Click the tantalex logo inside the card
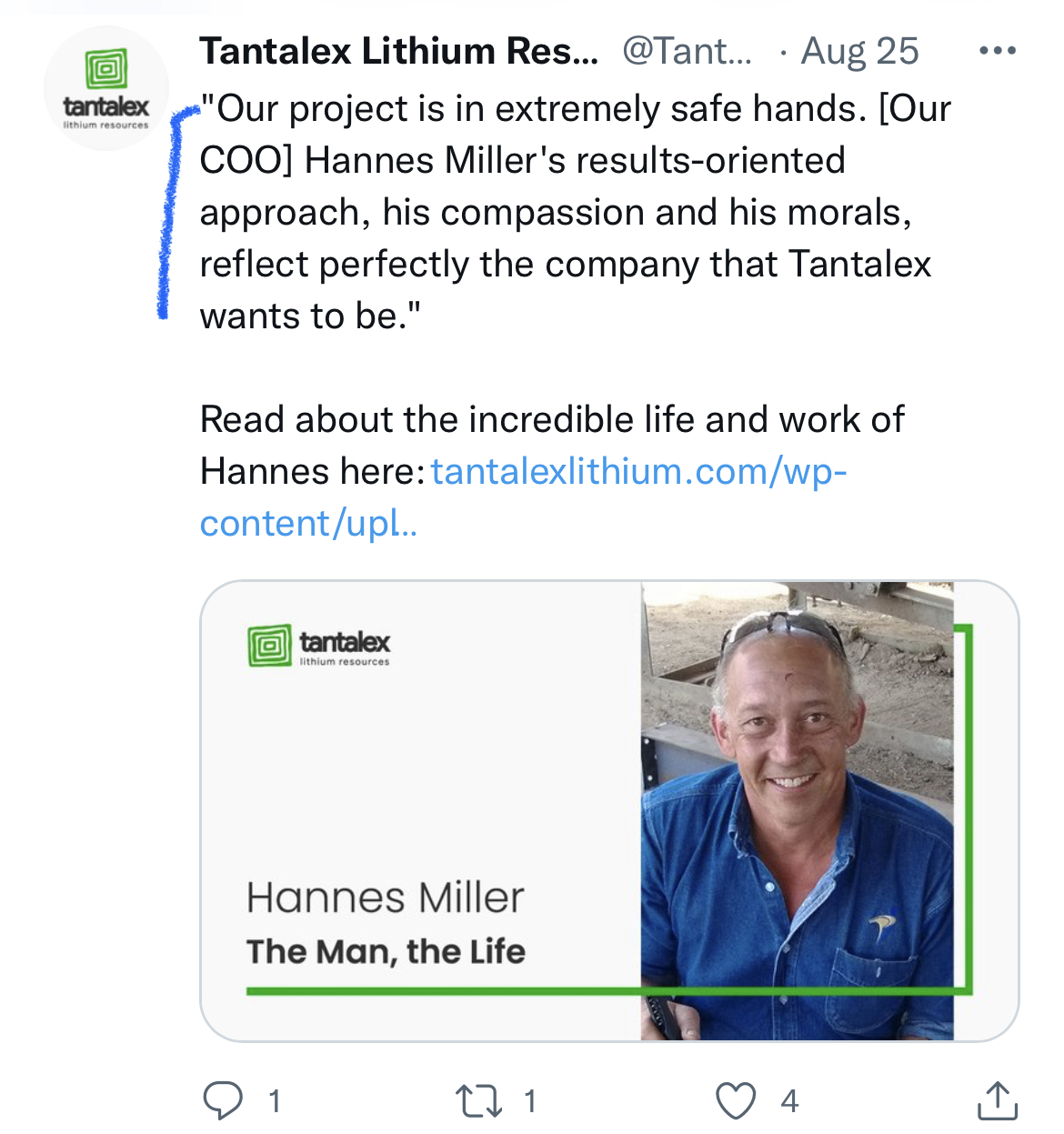Viewport: 1064px width, 1134px height. [318, 646]
